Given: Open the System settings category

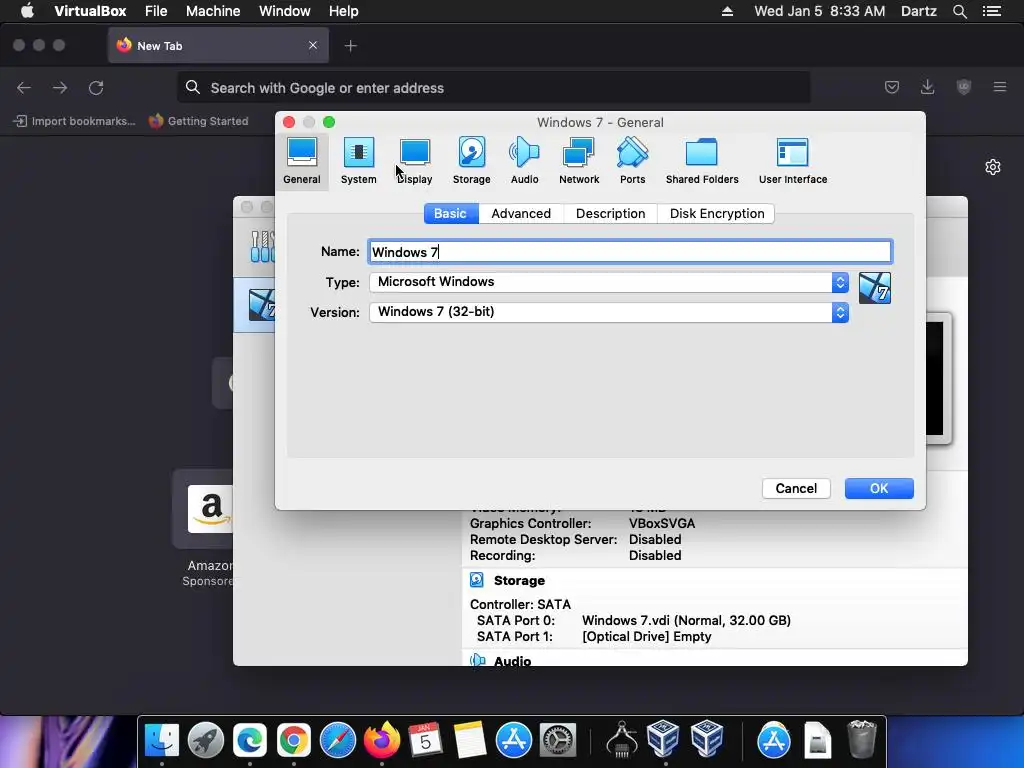Looking at the screenshot, I should coord(359,161).
